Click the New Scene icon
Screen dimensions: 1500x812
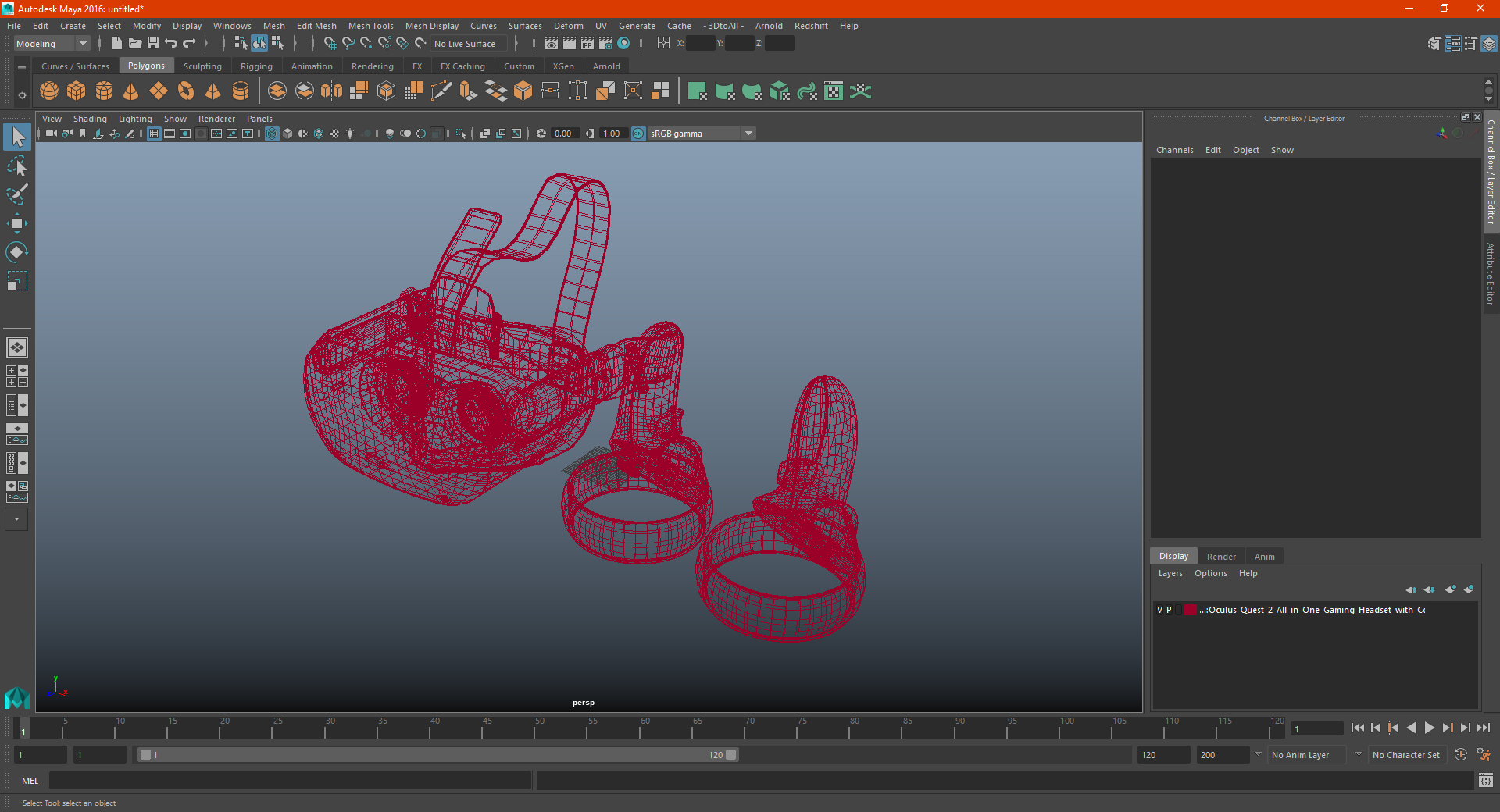coord(117,44)
